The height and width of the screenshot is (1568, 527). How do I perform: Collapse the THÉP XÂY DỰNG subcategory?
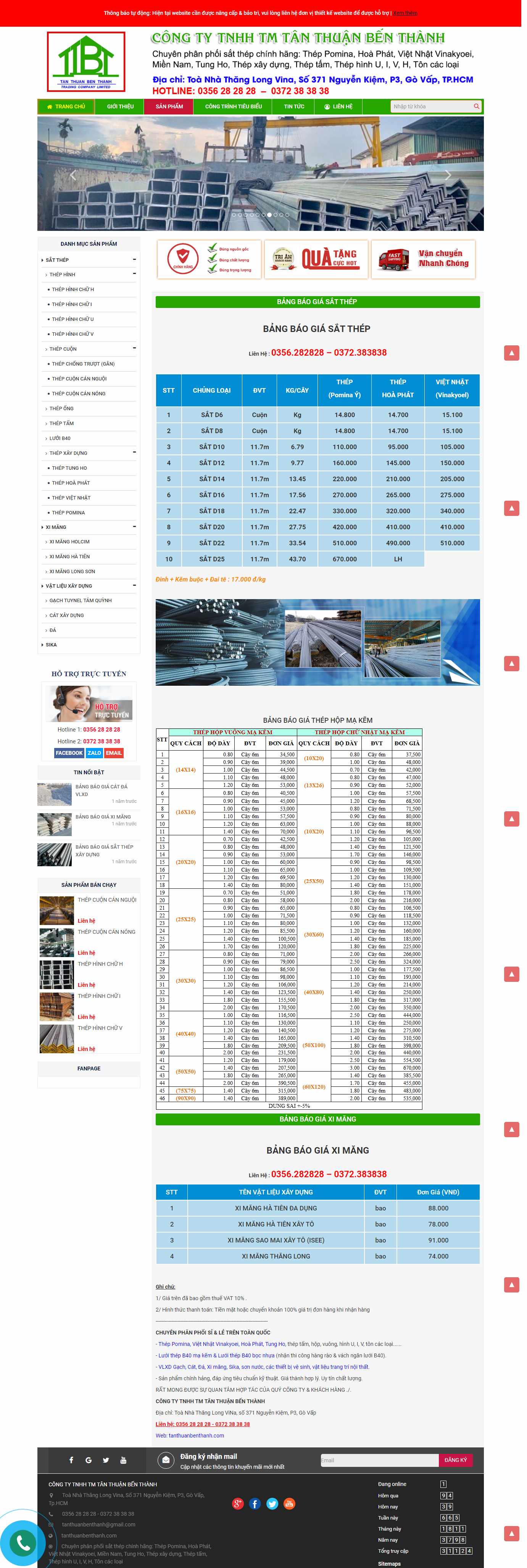pos(134,452)
